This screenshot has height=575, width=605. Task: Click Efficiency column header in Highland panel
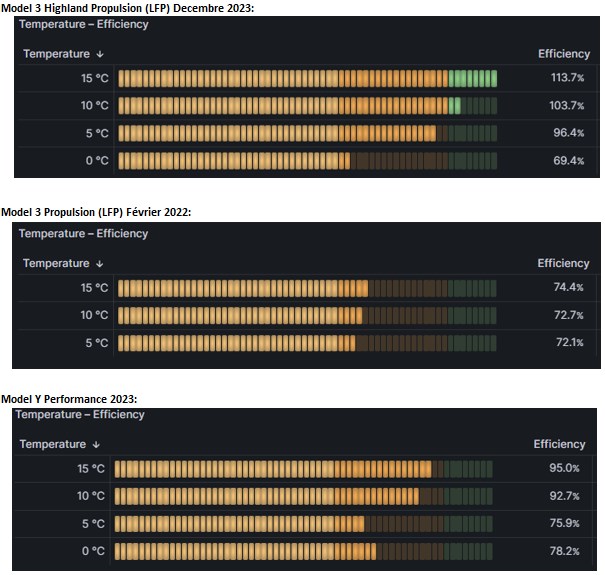tap(564, 54)
